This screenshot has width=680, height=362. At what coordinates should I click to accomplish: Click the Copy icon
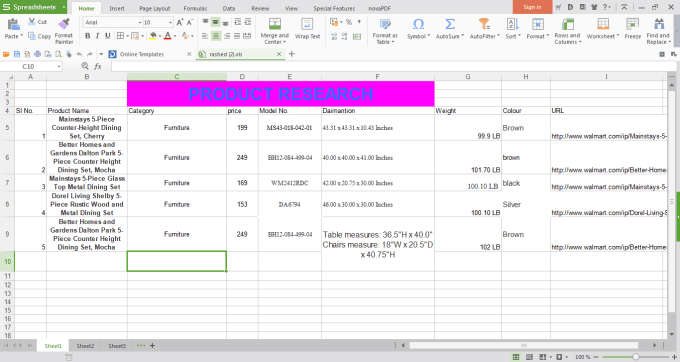pyautogui.click(x=32, y=36)
